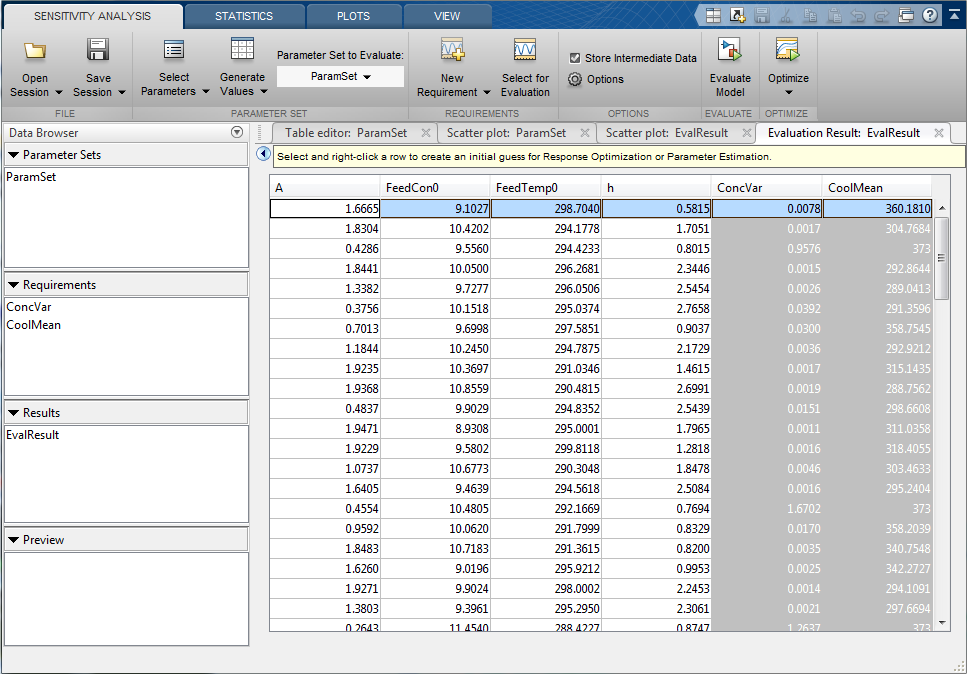Screen dimensions: 967x674
Task: Click the Save Session icon
Action: [98, 51]
